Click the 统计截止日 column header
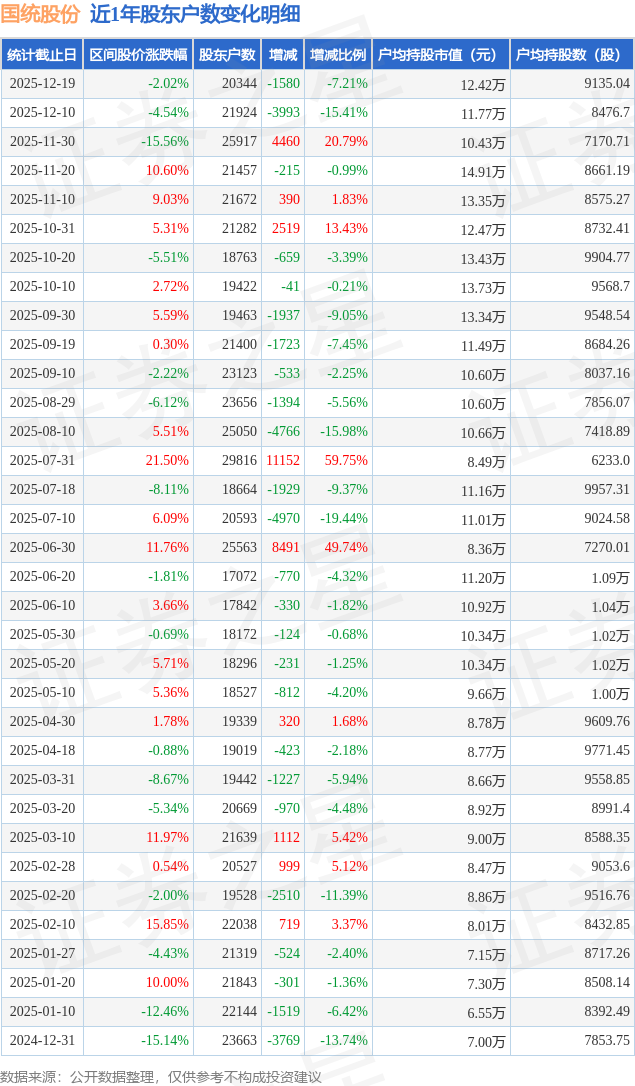Screen dimensions: 635x1086 coord(41,55)
